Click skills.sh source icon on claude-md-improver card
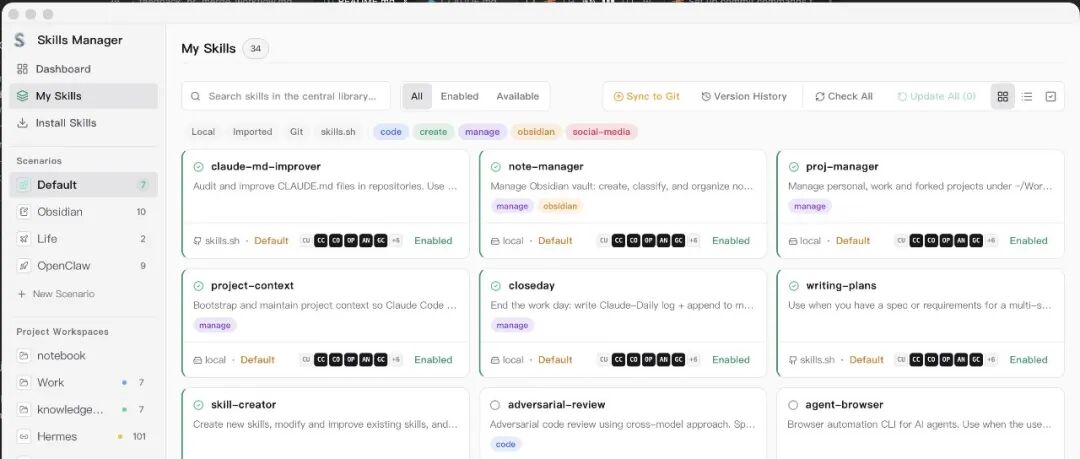 [x=198, y=241]
